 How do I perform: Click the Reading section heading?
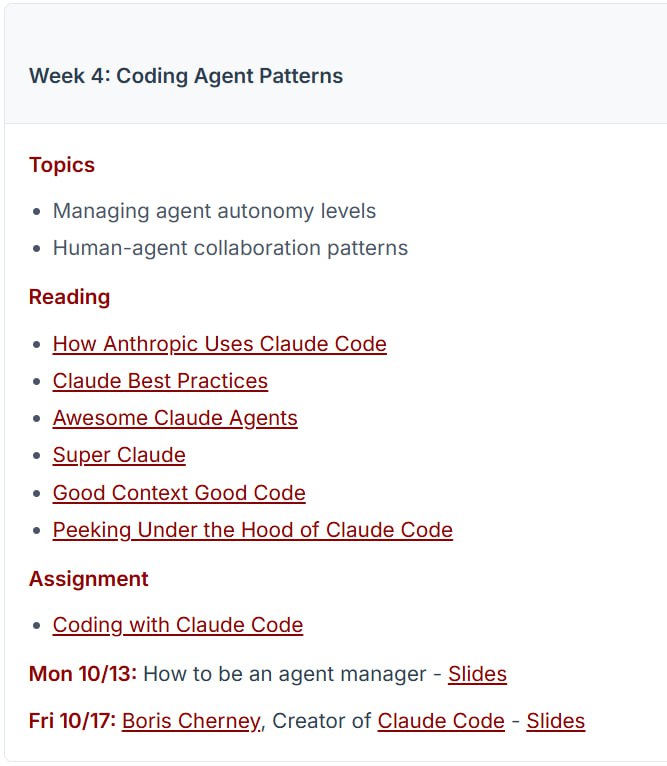(x=69, y=297)
